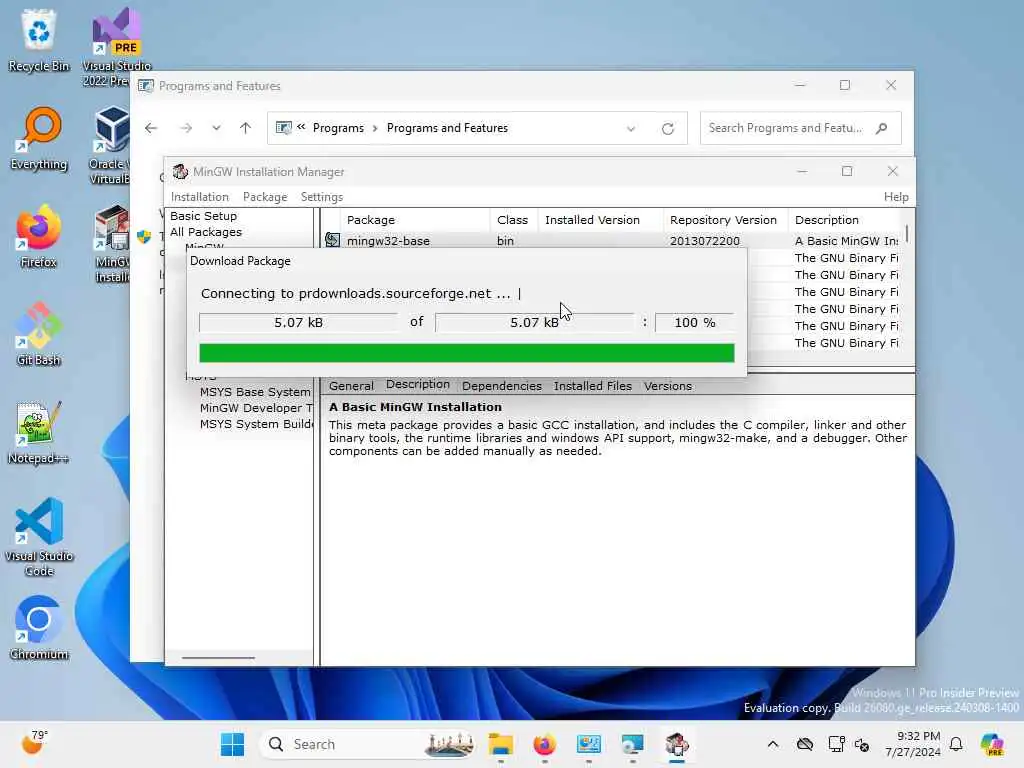Sort by Repository Version column header
The width and height of the screenshot is (1024, 768).
click(x=725, y=220)
